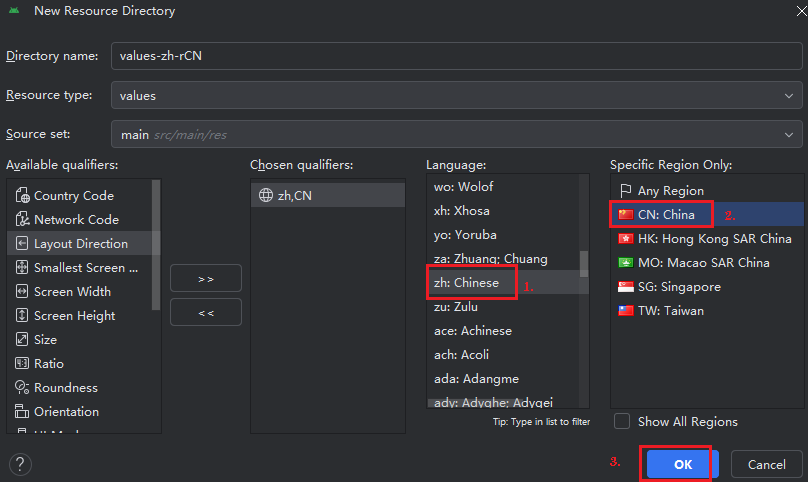Select 'Roundness' qualifier label
This screenshot has width=808, height=483.
click(66, 388)
